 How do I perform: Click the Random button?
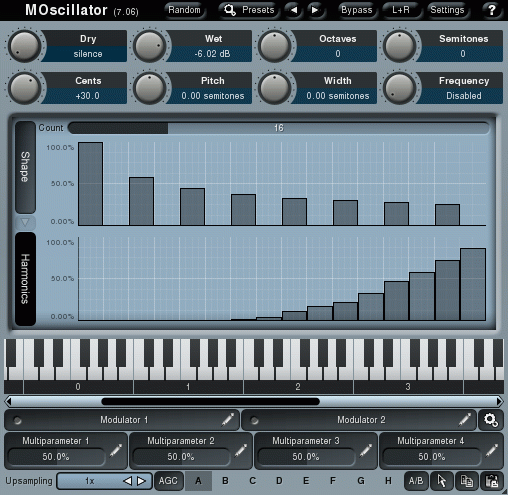(x=184, y=10)
